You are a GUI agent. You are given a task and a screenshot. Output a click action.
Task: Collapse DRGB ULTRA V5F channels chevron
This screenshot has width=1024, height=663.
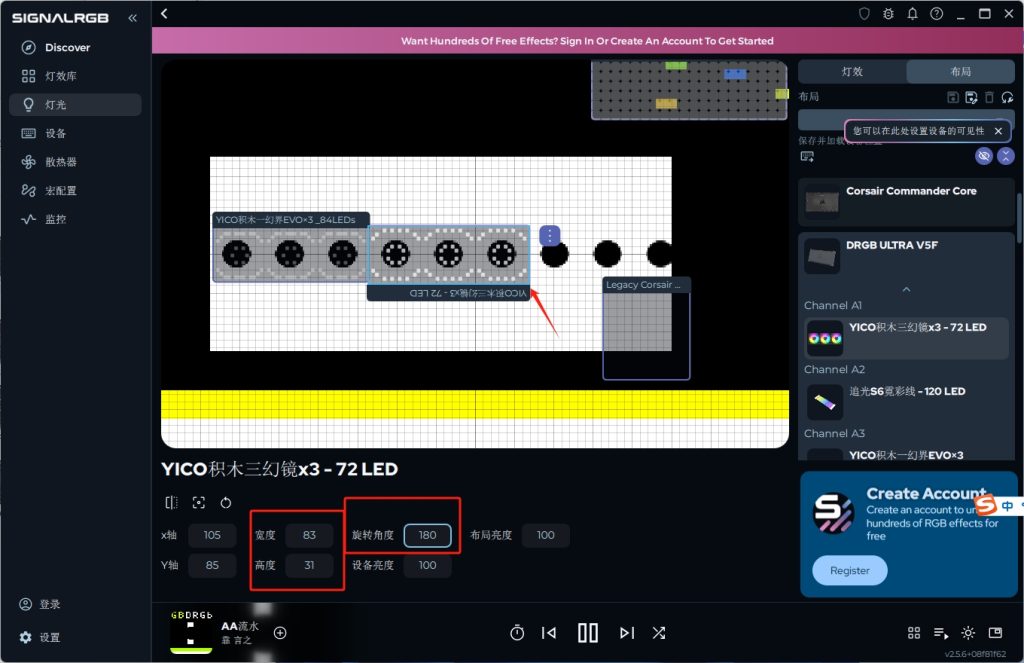pos(906,289)
